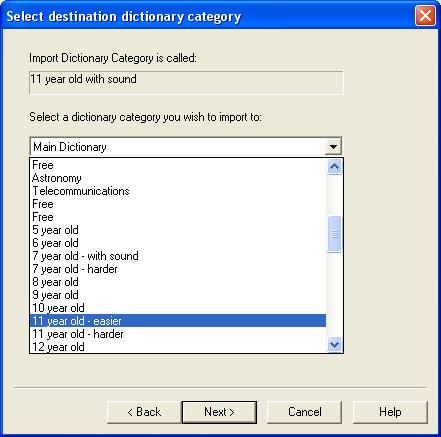Choose Telecommunications in the list
This screenshot has width=441, height=437.
pos(178,191)
